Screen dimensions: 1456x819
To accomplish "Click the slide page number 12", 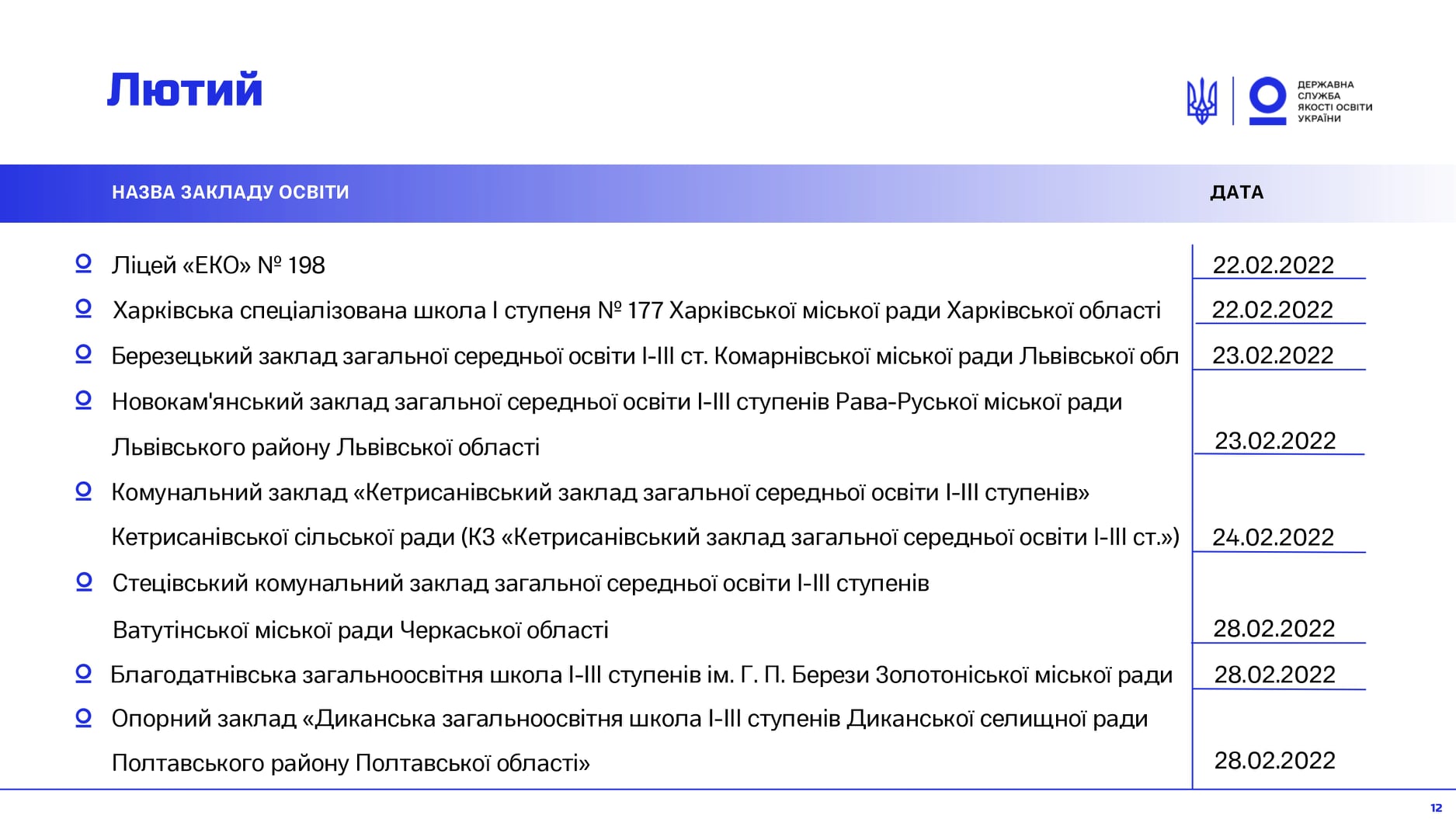I will pyautogui.click(x=1436, y=808).
